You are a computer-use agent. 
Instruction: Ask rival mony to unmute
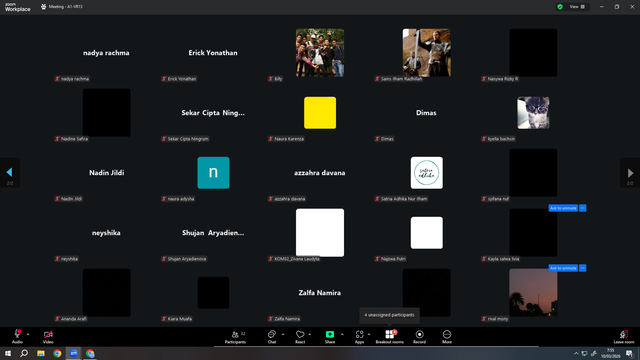[563, 268]
